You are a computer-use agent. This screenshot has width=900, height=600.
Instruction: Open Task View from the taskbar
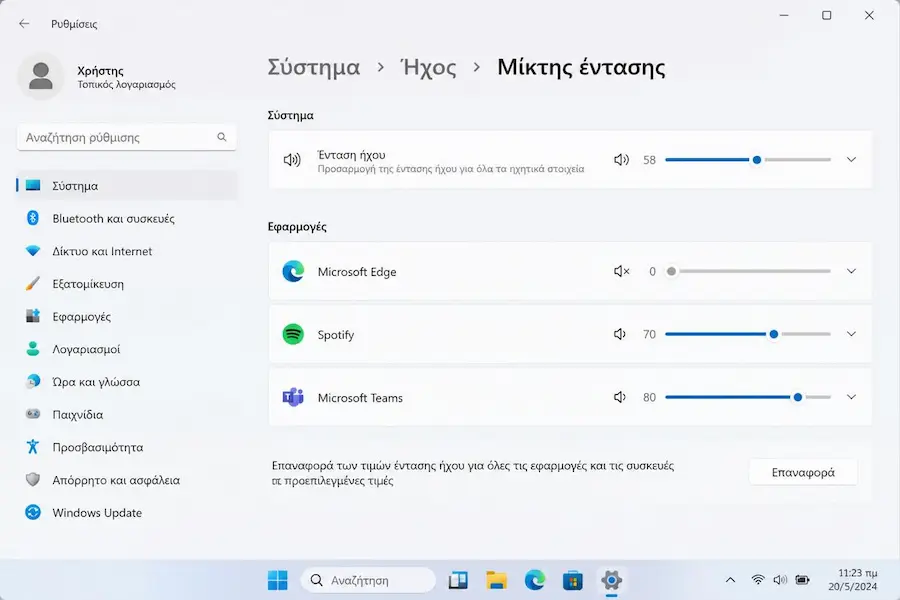[458, 580]
